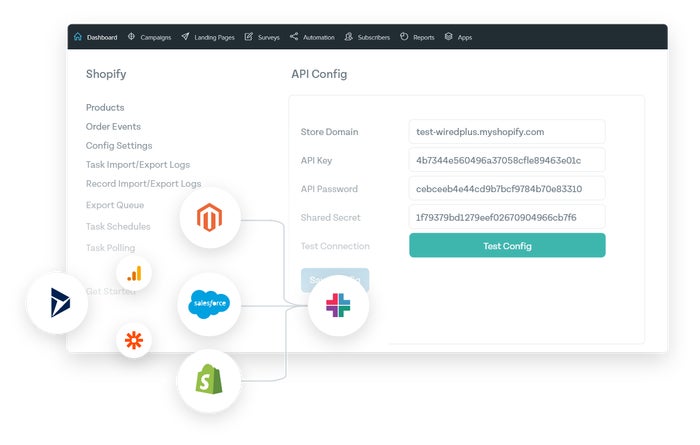Click the Automation share icon
Screen dimensions: 700x445
pyautogui.click(x=294, y=37)
